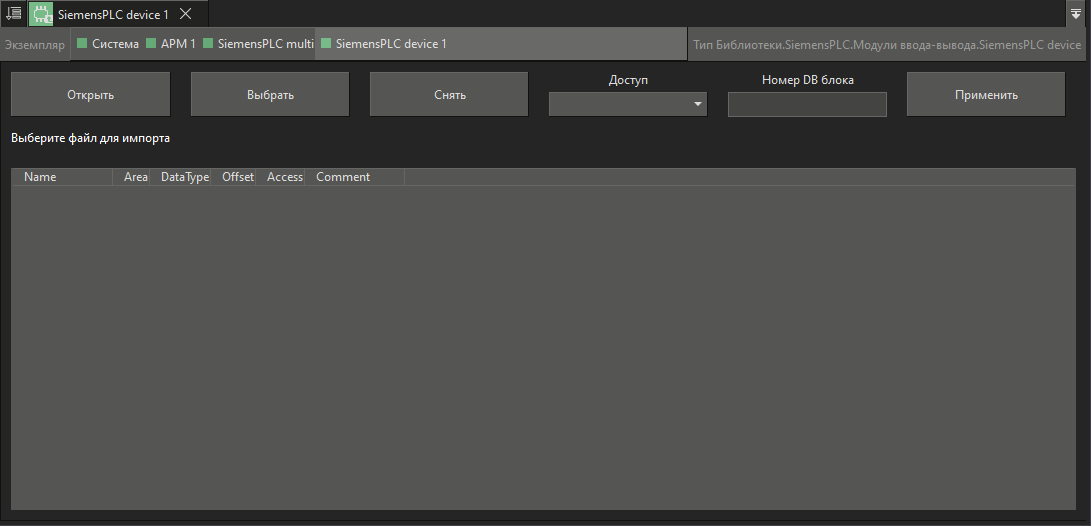
Task: Sort by Name column header
Action: tap(63, 177)
